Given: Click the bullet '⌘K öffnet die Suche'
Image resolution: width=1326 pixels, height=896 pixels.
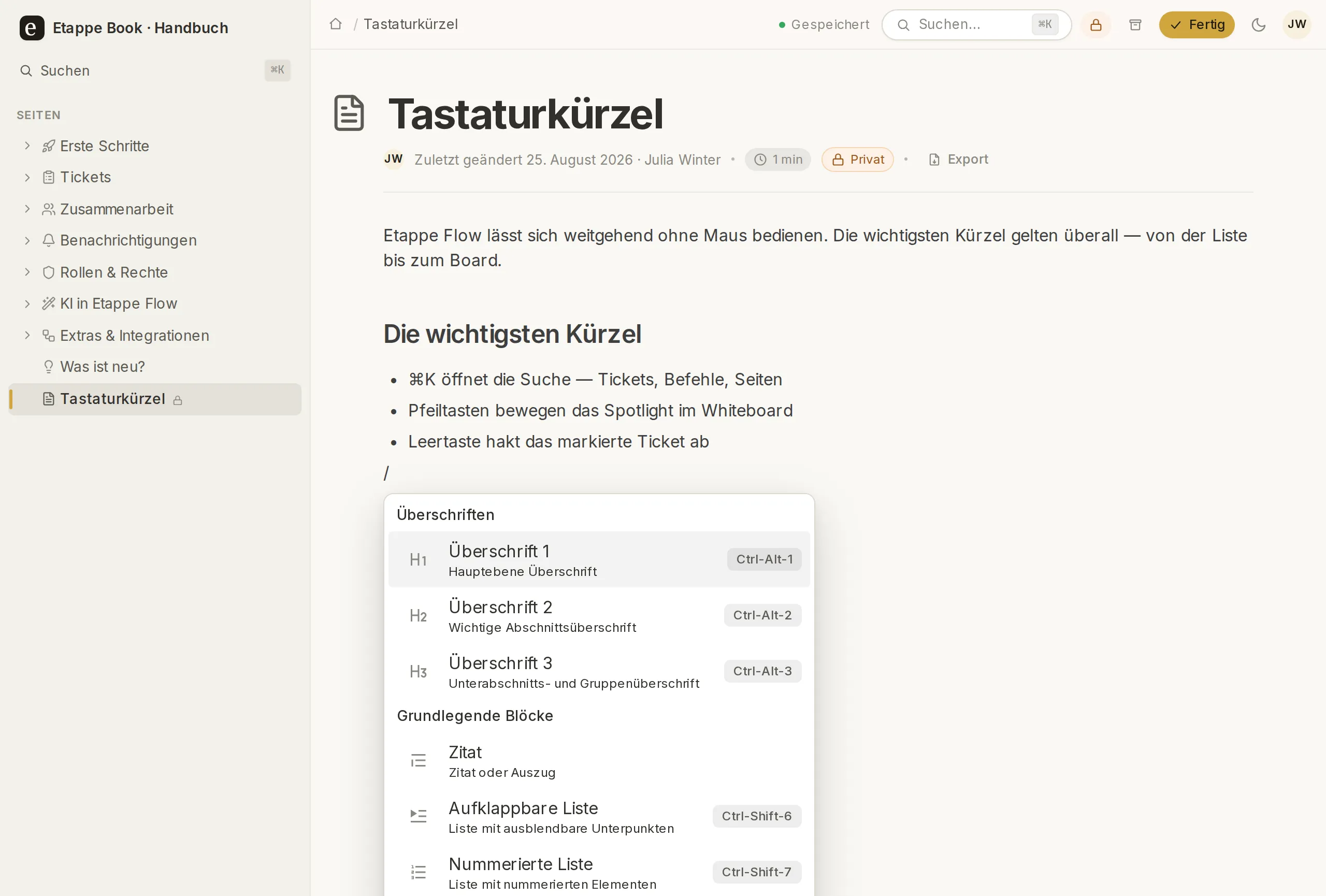Looking at the screenshot, I should coord(595,380).
